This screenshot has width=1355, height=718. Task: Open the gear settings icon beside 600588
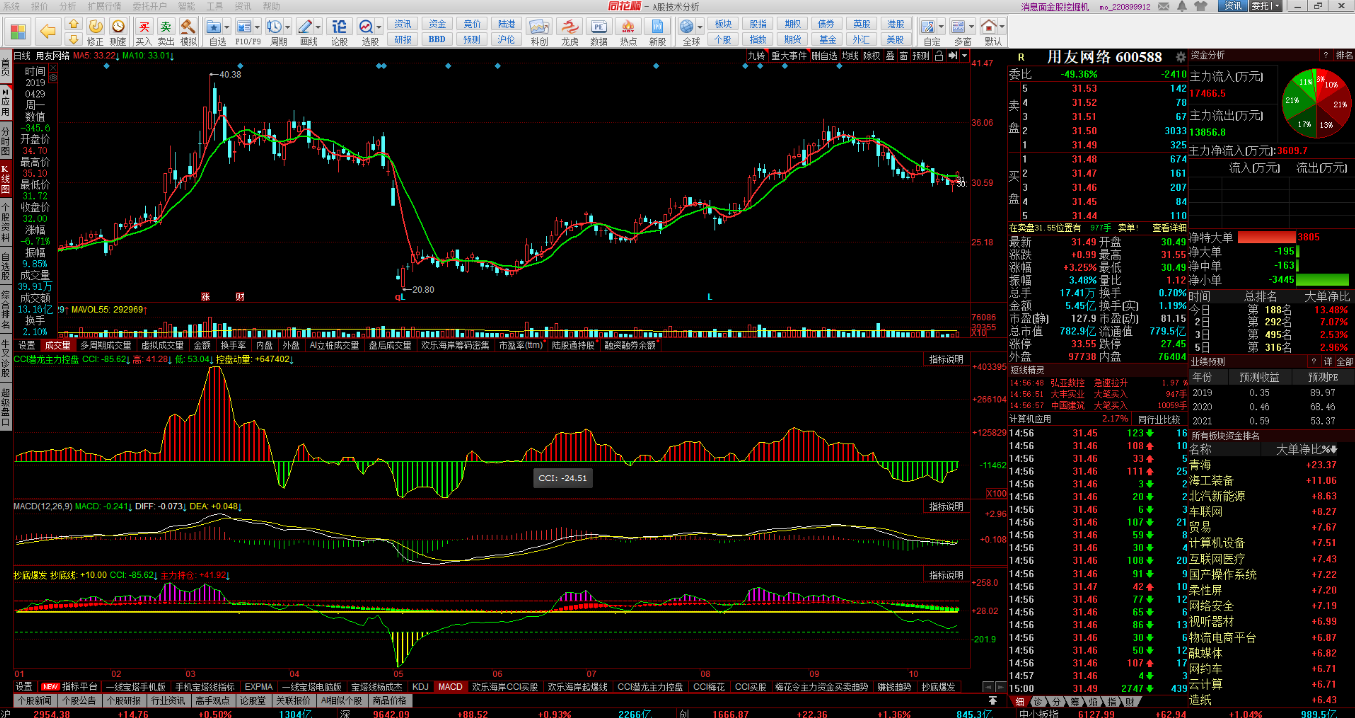(x=1181, y=57)
